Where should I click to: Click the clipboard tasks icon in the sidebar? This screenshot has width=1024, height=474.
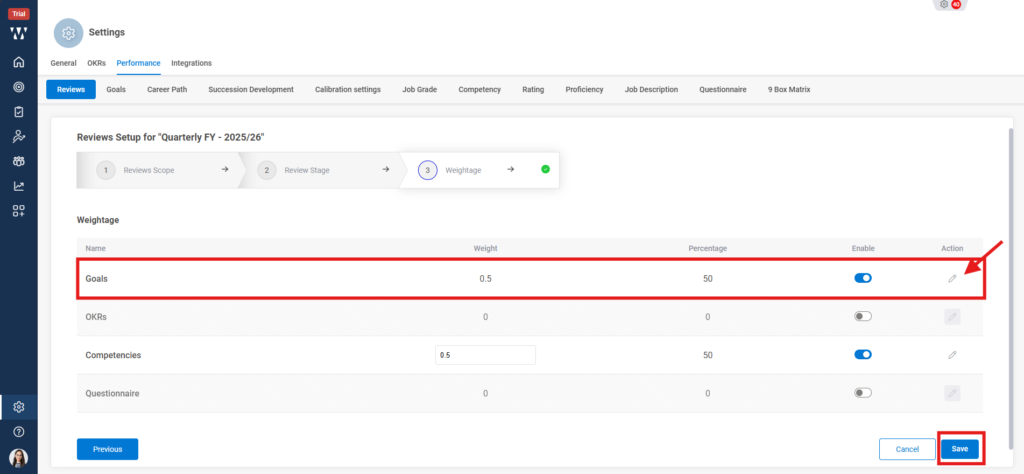pyautogui.click(x=18, y=112)
